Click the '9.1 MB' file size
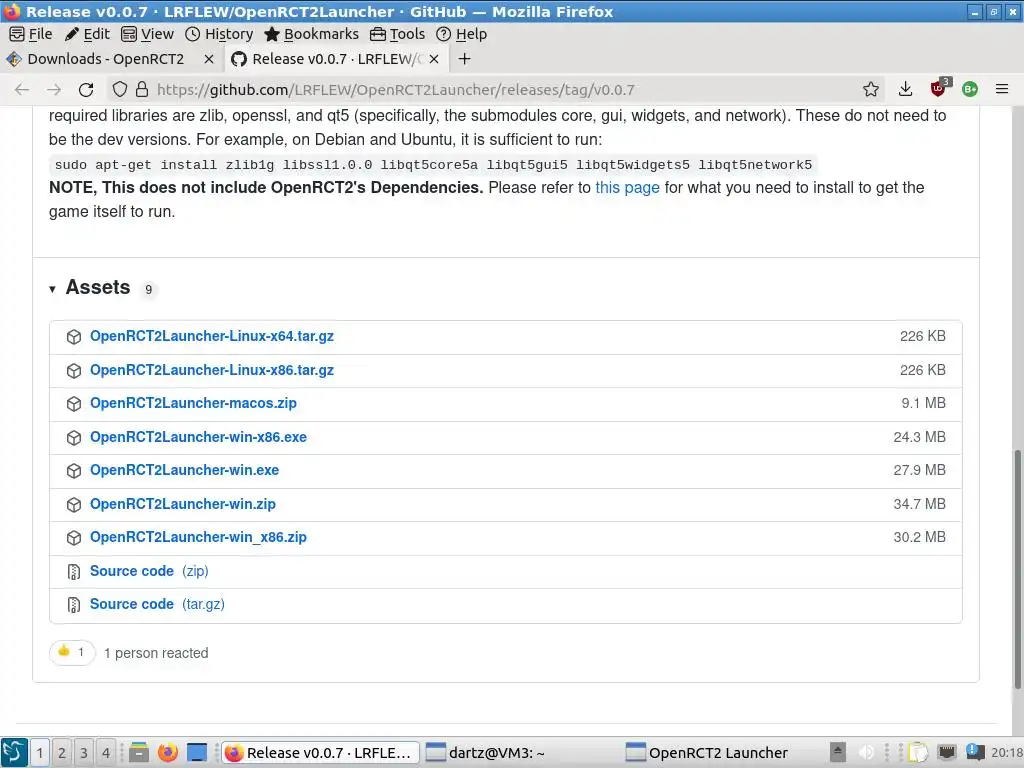 [923, 404]
